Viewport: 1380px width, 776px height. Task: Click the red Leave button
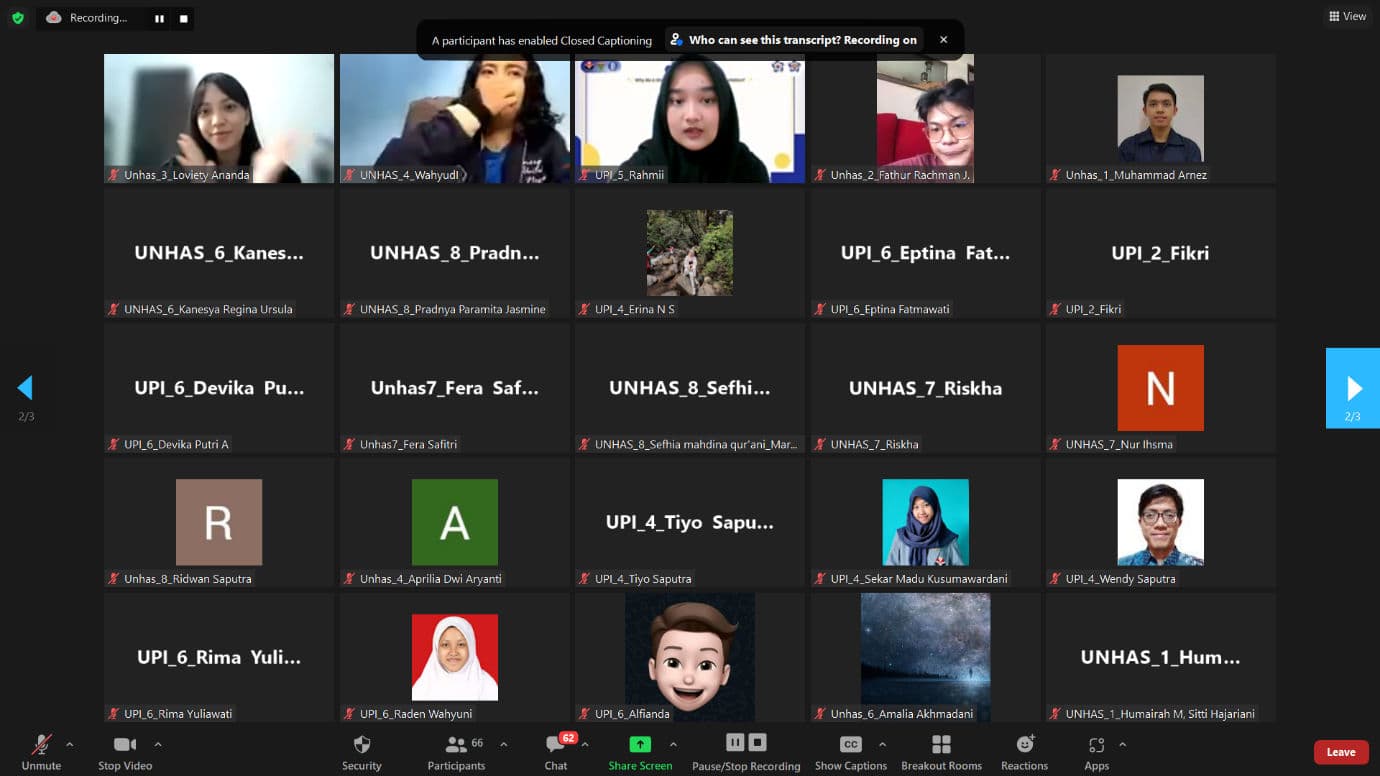point(1340,752)
